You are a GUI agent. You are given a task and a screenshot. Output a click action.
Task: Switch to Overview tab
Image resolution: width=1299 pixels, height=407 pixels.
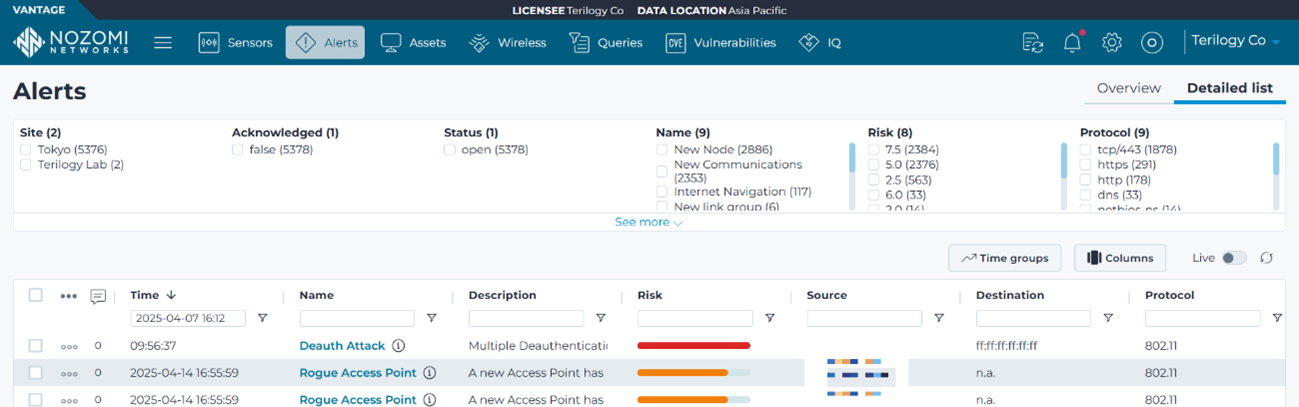1129,88
